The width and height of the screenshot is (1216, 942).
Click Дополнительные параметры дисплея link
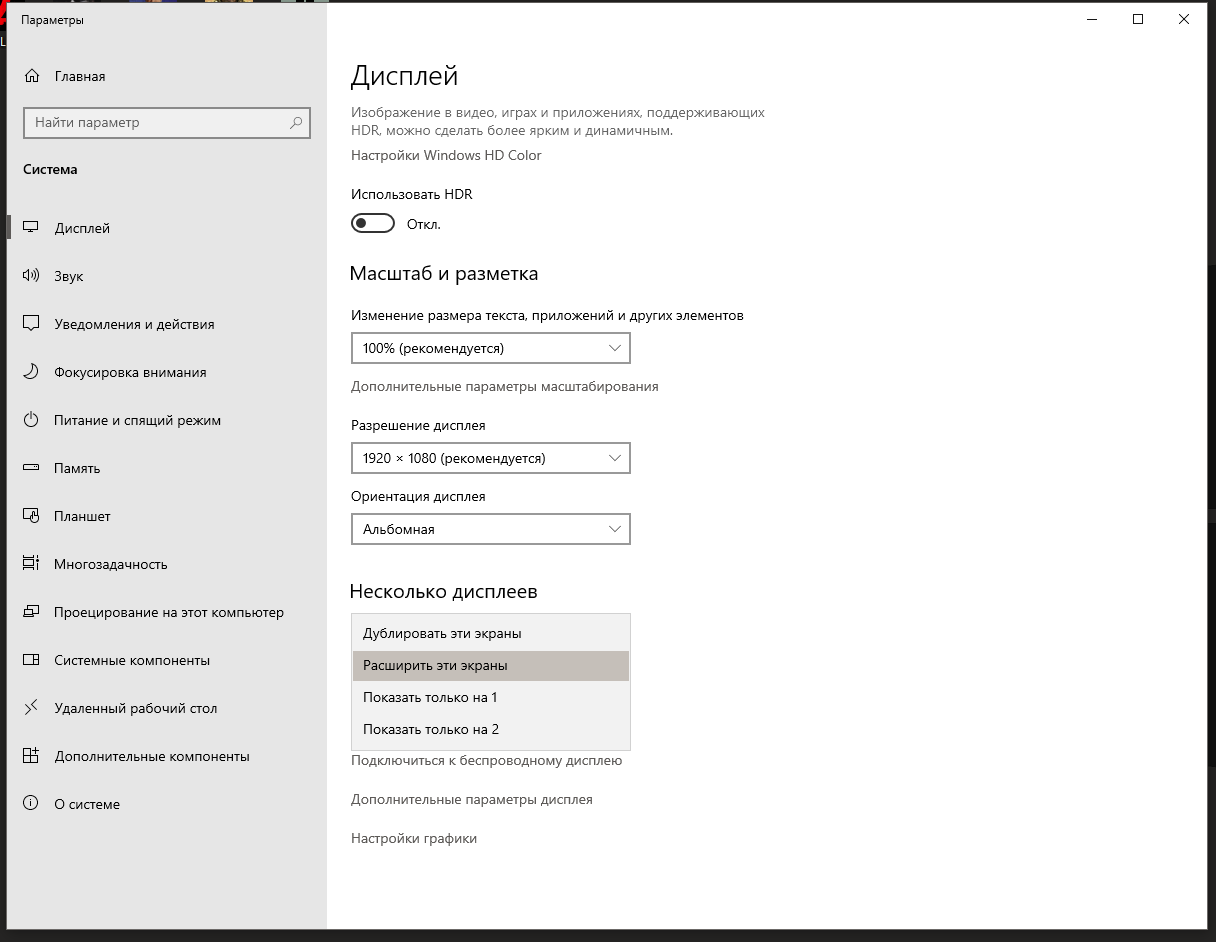point(472,800)
